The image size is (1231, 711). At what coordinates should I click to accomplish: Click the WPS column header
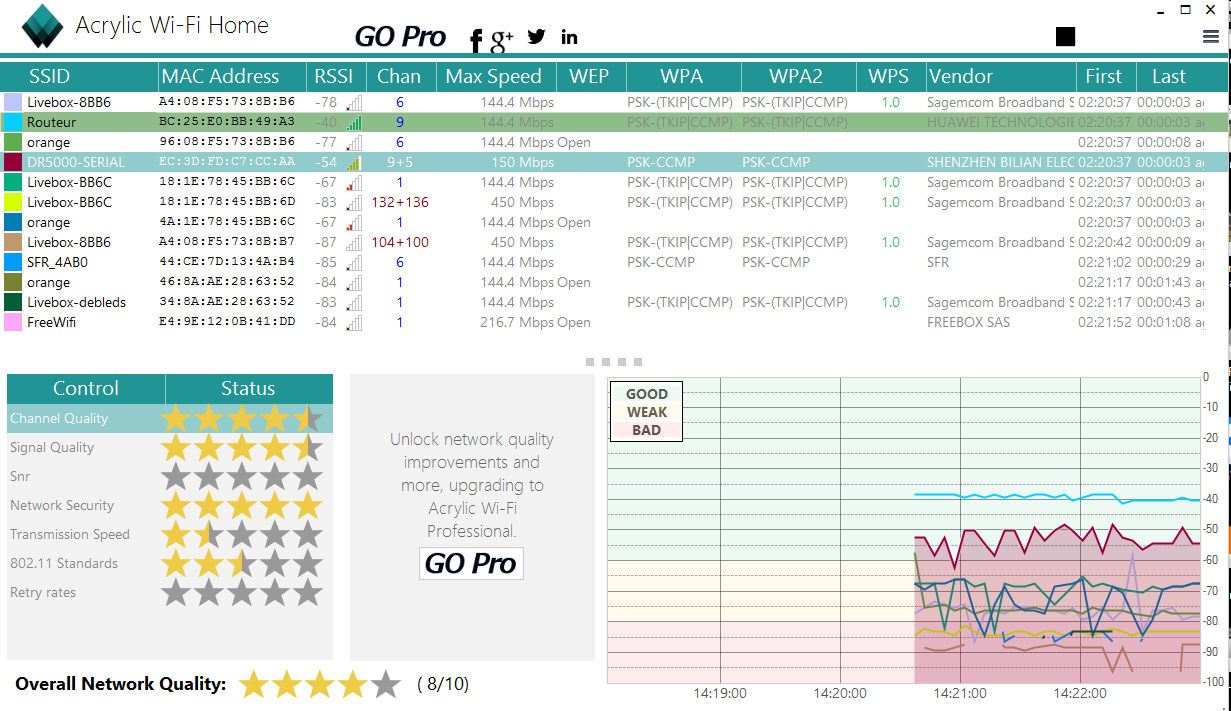coord(889,77)
